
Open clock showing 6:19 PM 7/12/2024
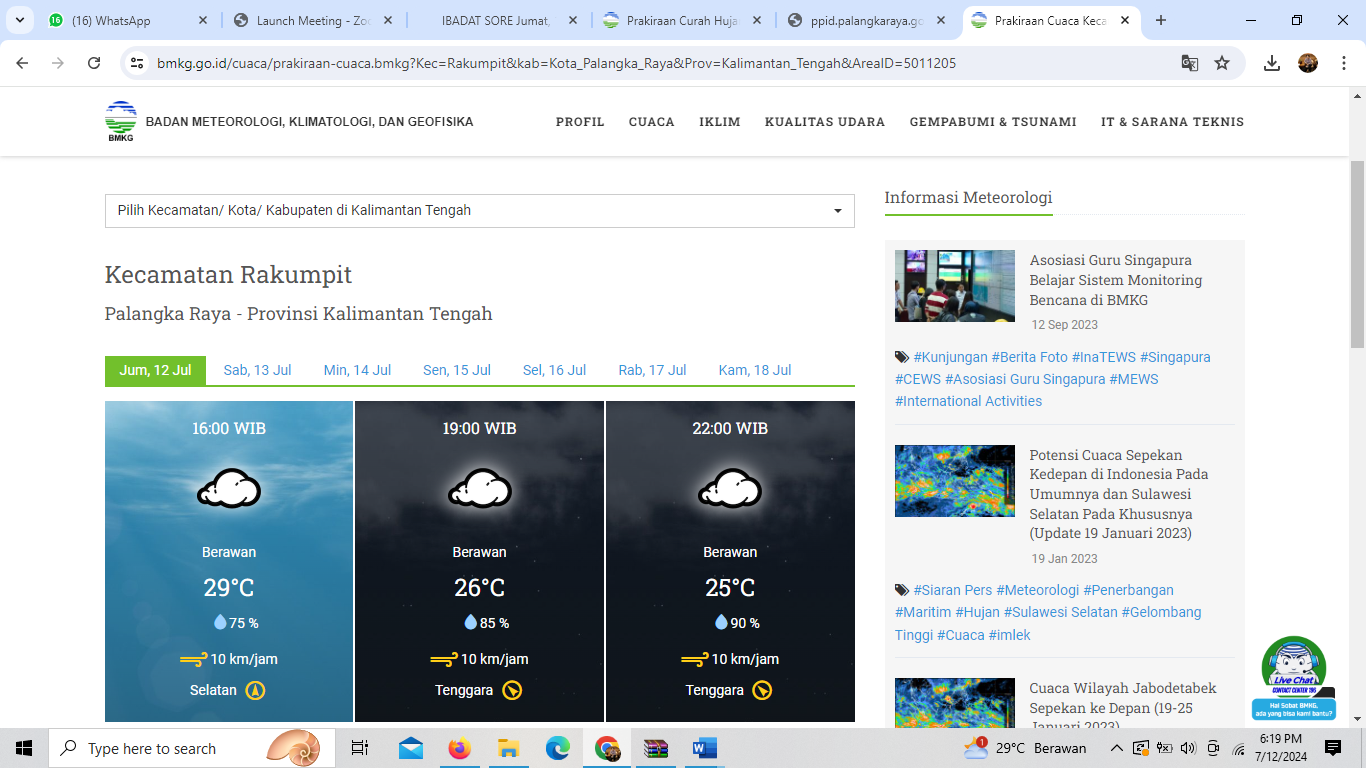[x=1280, y=748]
